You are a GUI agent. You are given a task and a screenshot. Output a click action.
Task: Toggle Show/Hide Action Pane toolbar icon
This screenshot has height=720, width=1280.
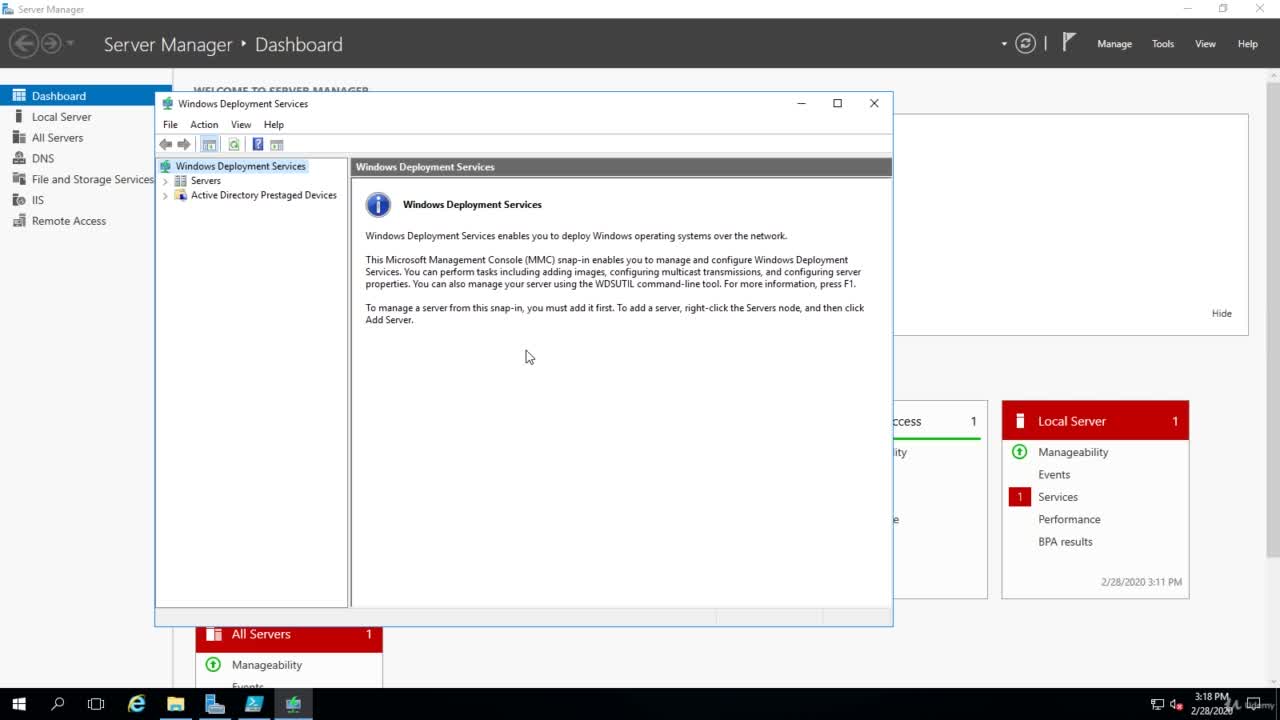coord(277,144)
